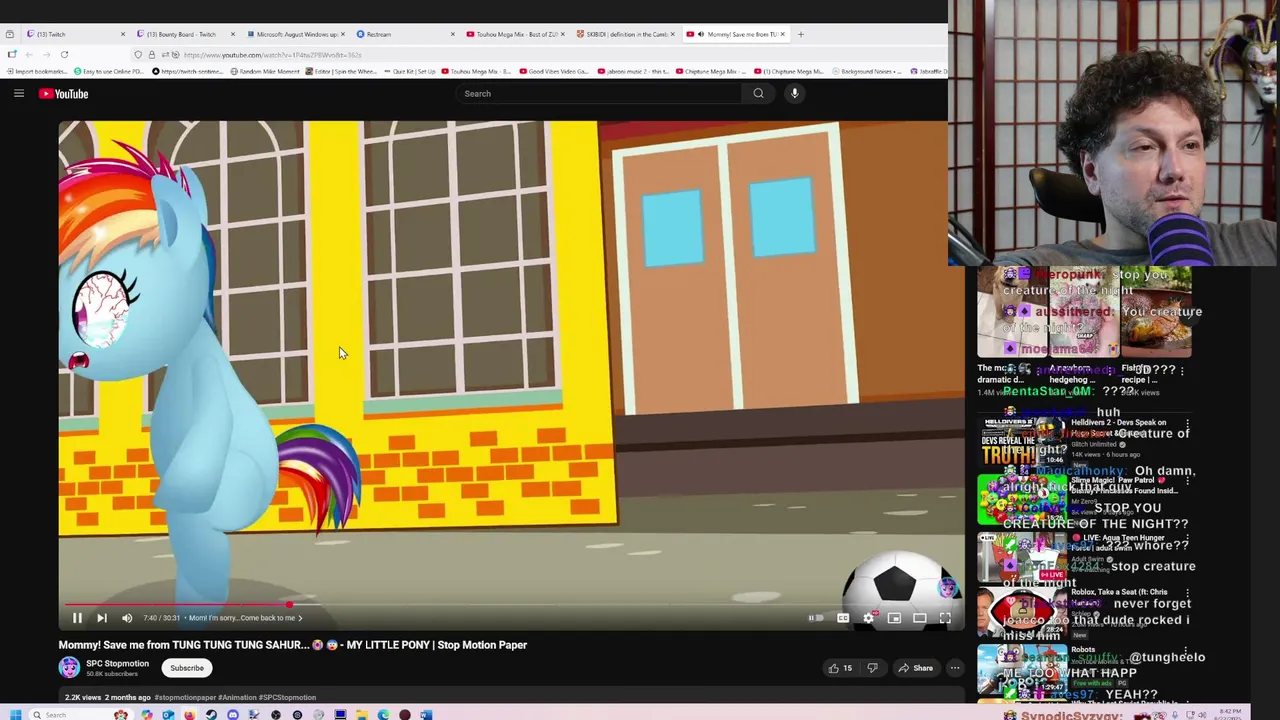The height and width of the screenshot is (720, 1280).
Task: Mute the video player volume
Action: 127,618
